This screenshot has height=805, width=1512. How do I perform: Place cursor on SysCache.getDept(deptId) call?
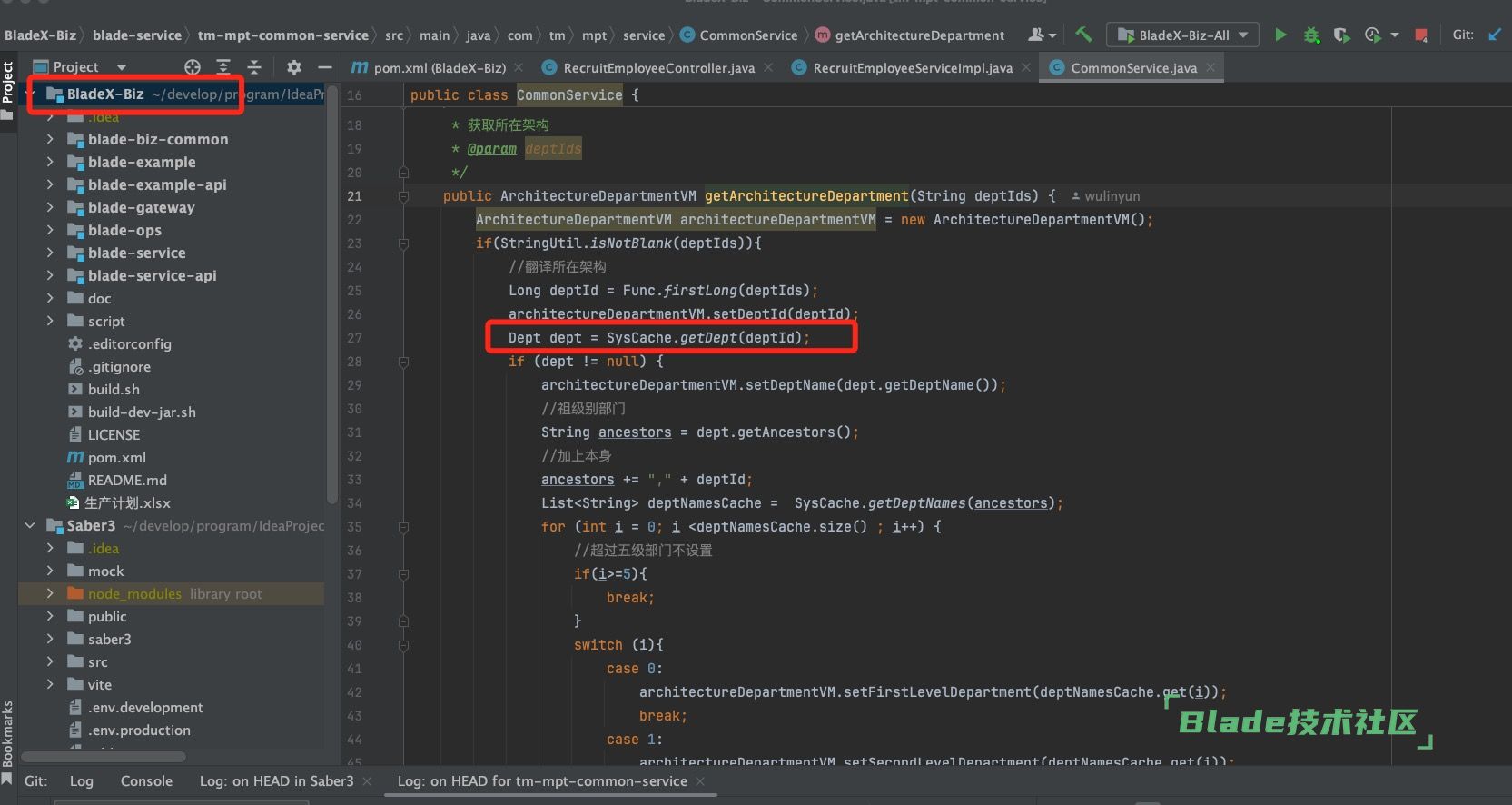[703, 338]
